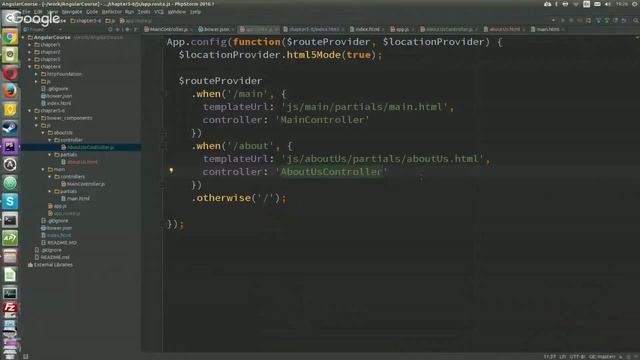The width and height of the screenshot is (640, 360).
Task: Open the Code menu
Action: click(x=92, y=12)
